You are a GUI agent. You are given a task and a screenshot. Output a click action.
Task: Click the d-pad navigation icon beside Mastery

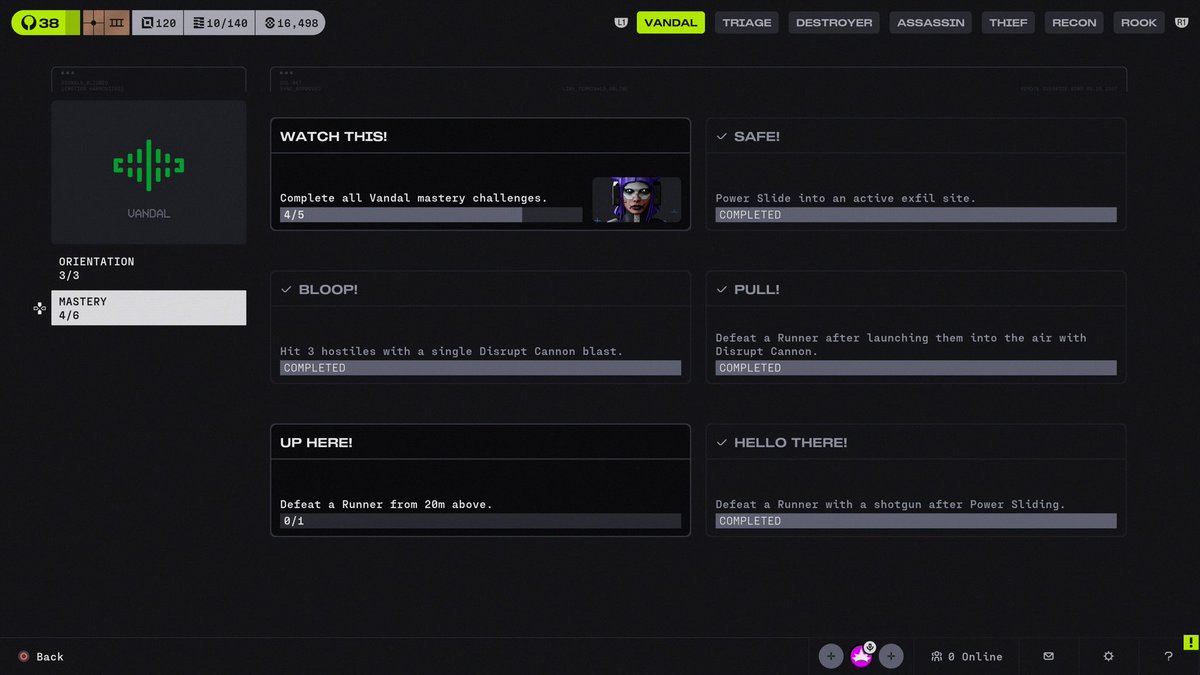click(39, 308)
